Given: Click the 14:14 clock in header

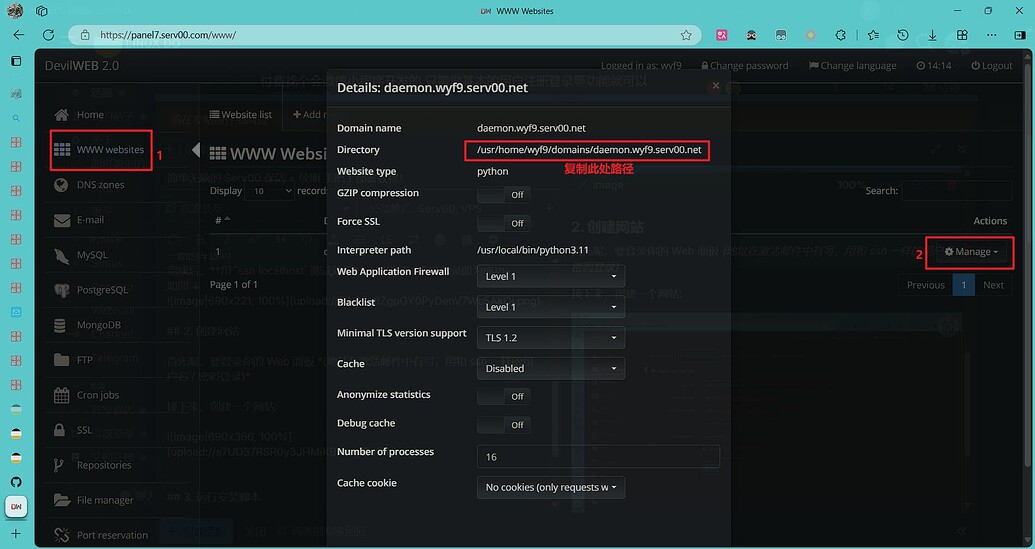Looking at the screenshot, I should click(x=934, y=65).
